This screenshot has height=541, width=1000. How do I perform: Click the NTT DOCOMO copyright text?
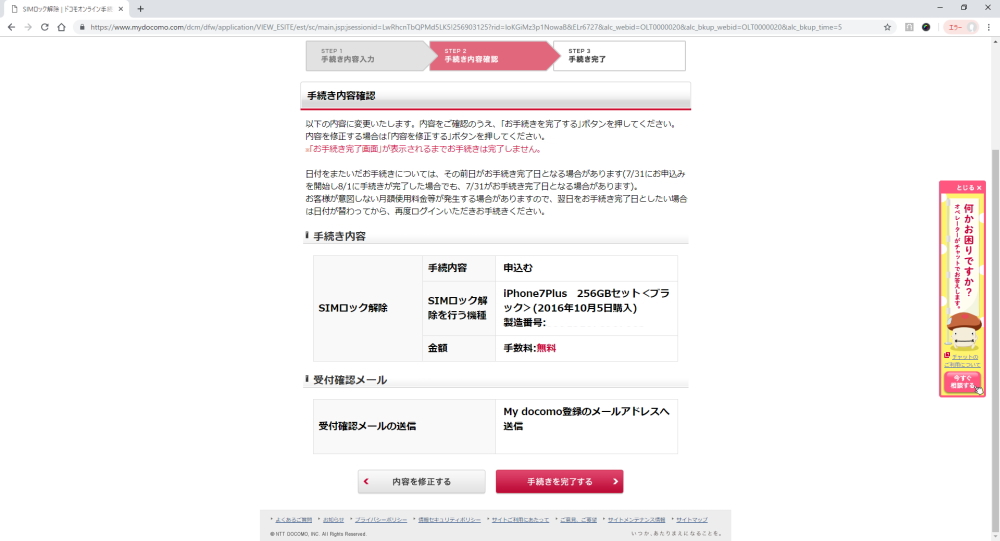pos(318,534)
